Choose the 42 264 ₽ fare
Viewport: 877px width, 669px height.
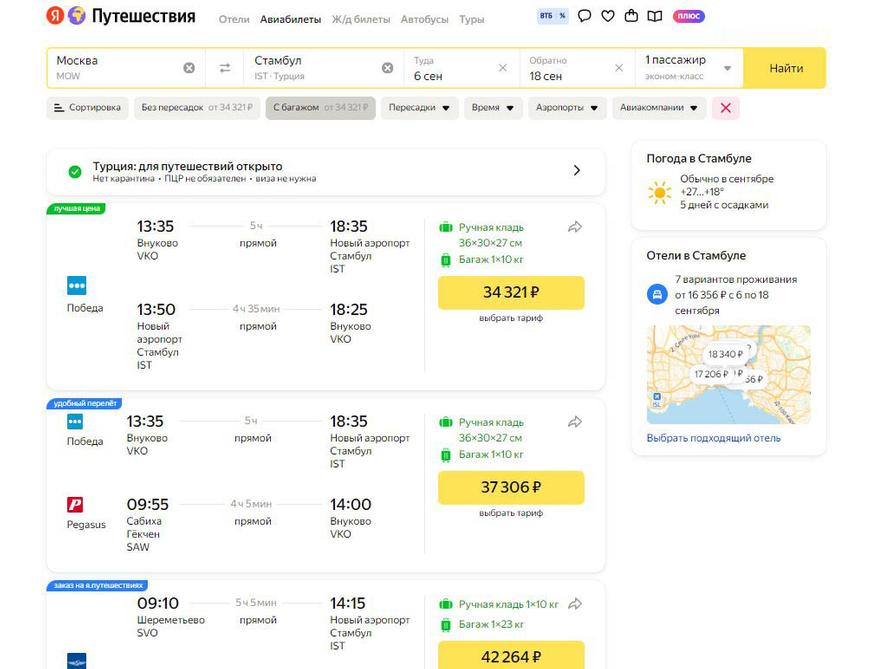point(511,655)
